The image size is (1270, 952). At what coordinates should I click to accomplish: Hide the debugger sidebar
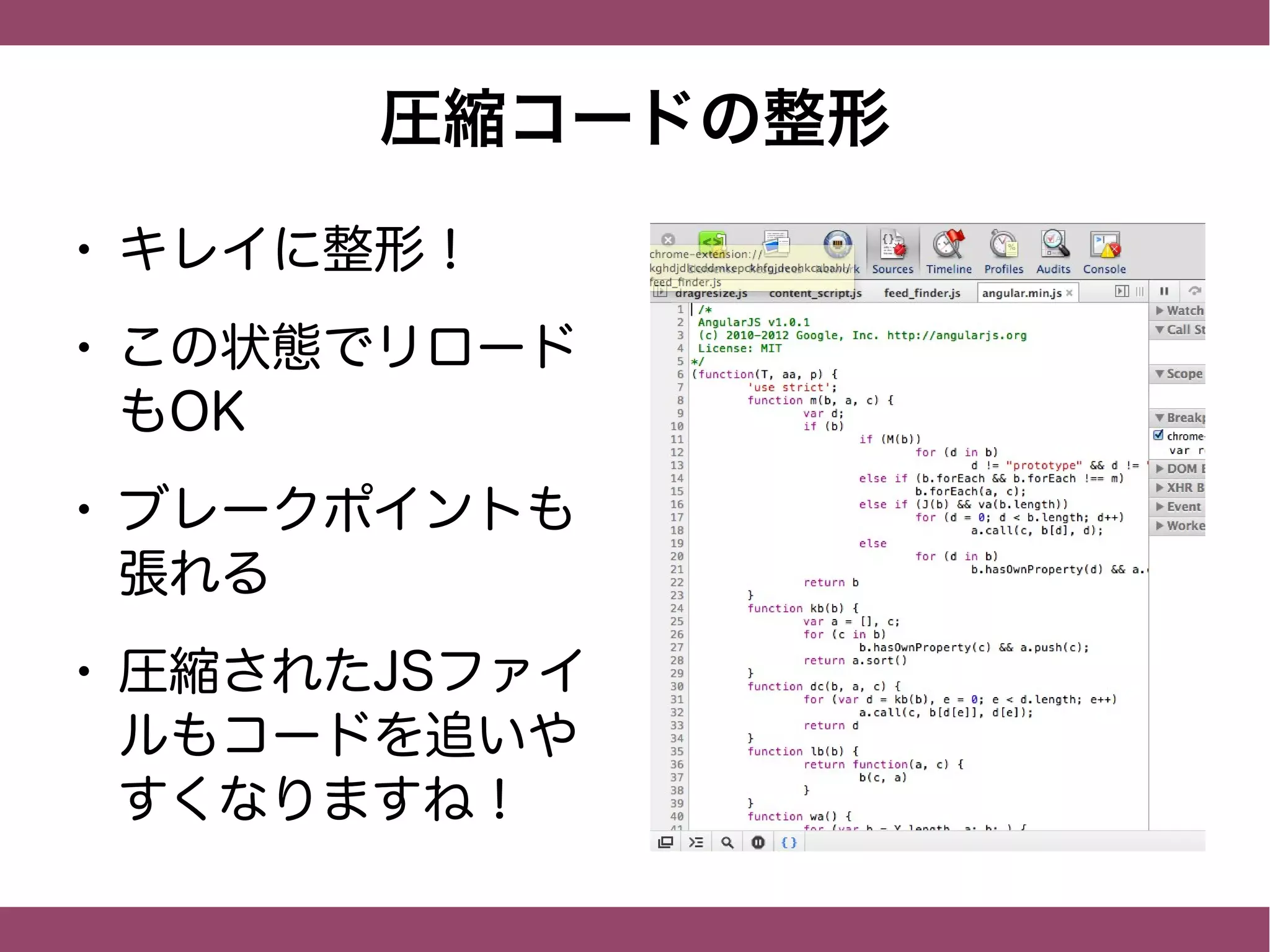[1122, 291]
